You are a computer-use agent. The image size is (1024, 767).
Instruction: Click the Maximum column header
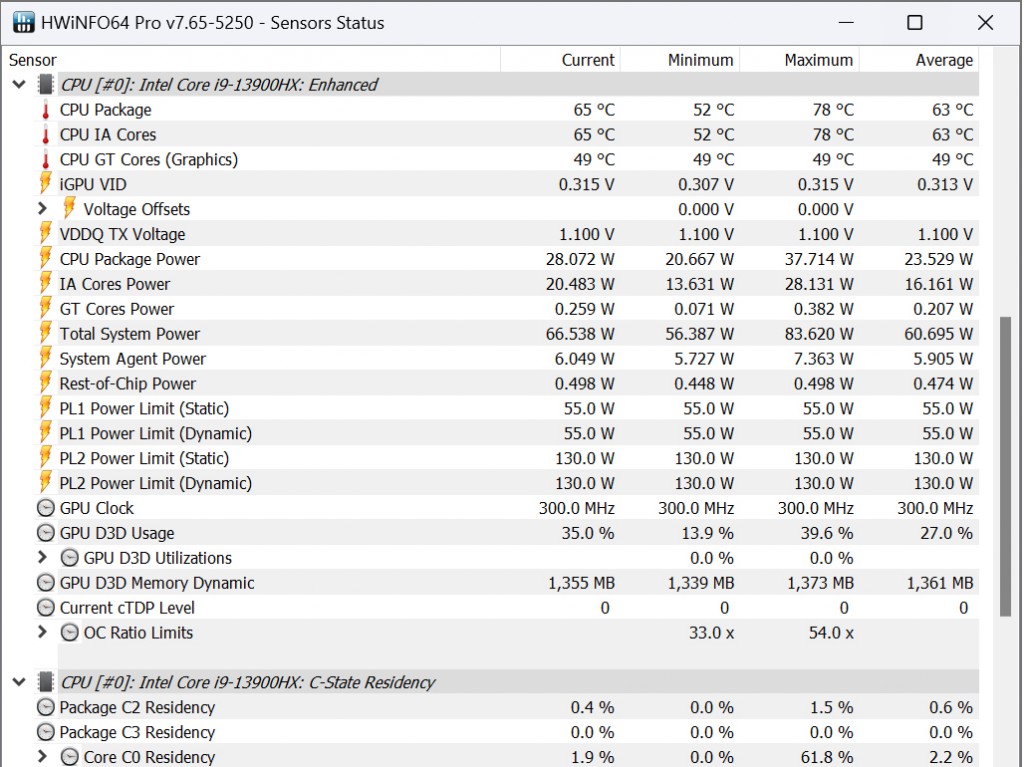point(818,60)
